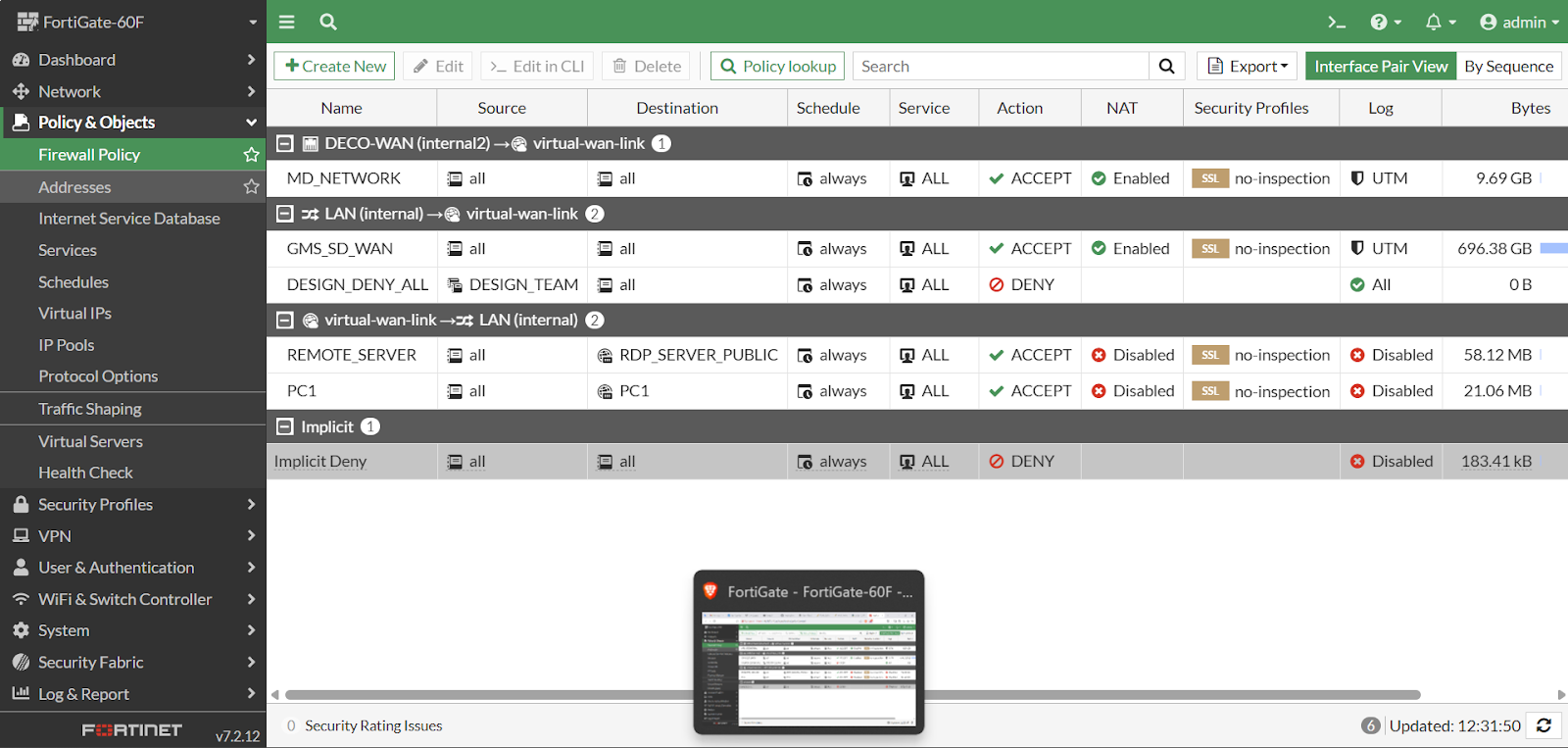
Task: Expand the Log & Report menu
Action: (x=133, y=694)
